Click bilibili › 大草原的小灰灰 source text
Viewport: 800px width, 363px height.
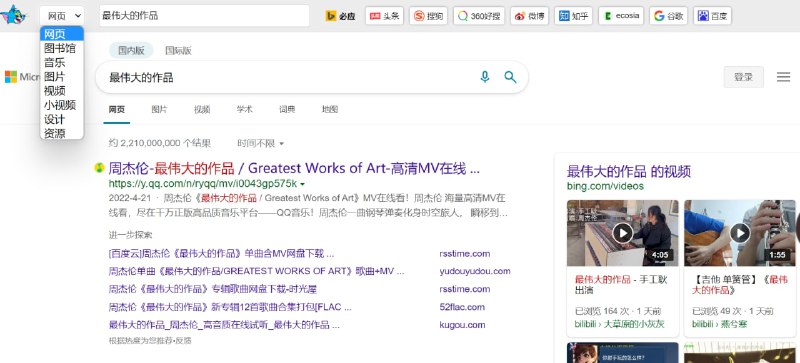(619, 324)
